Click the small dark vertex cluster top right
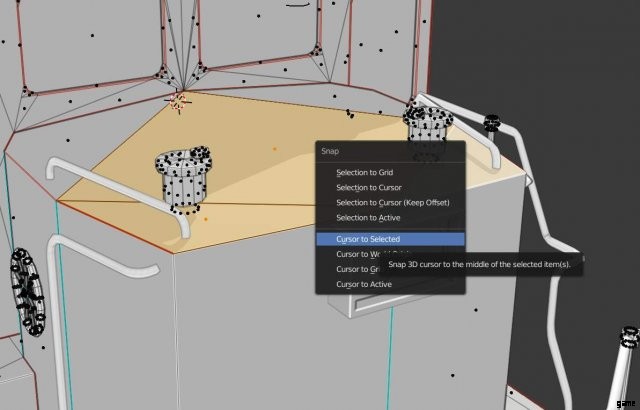This screenshot has width=640, height=410. (492, 124)
